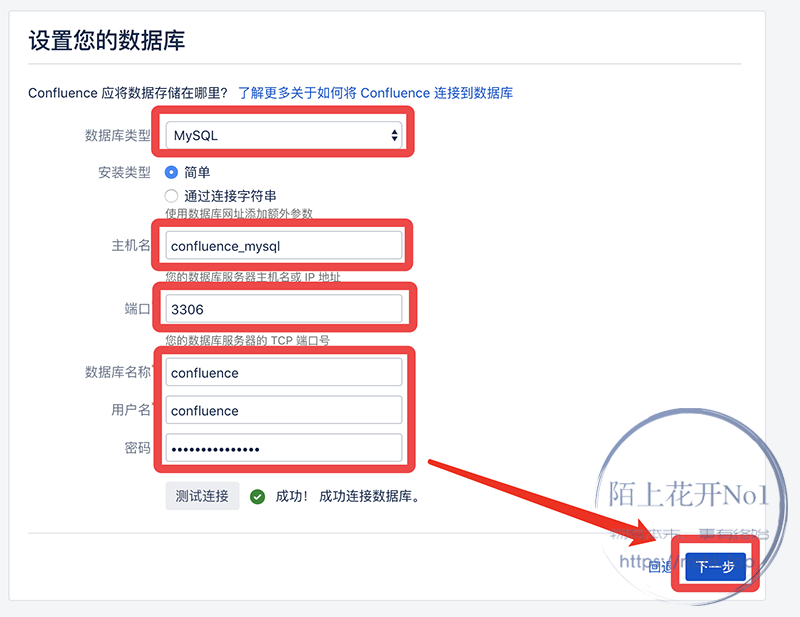Open the MySQL database type dropdown

click(x=284, y=135)
